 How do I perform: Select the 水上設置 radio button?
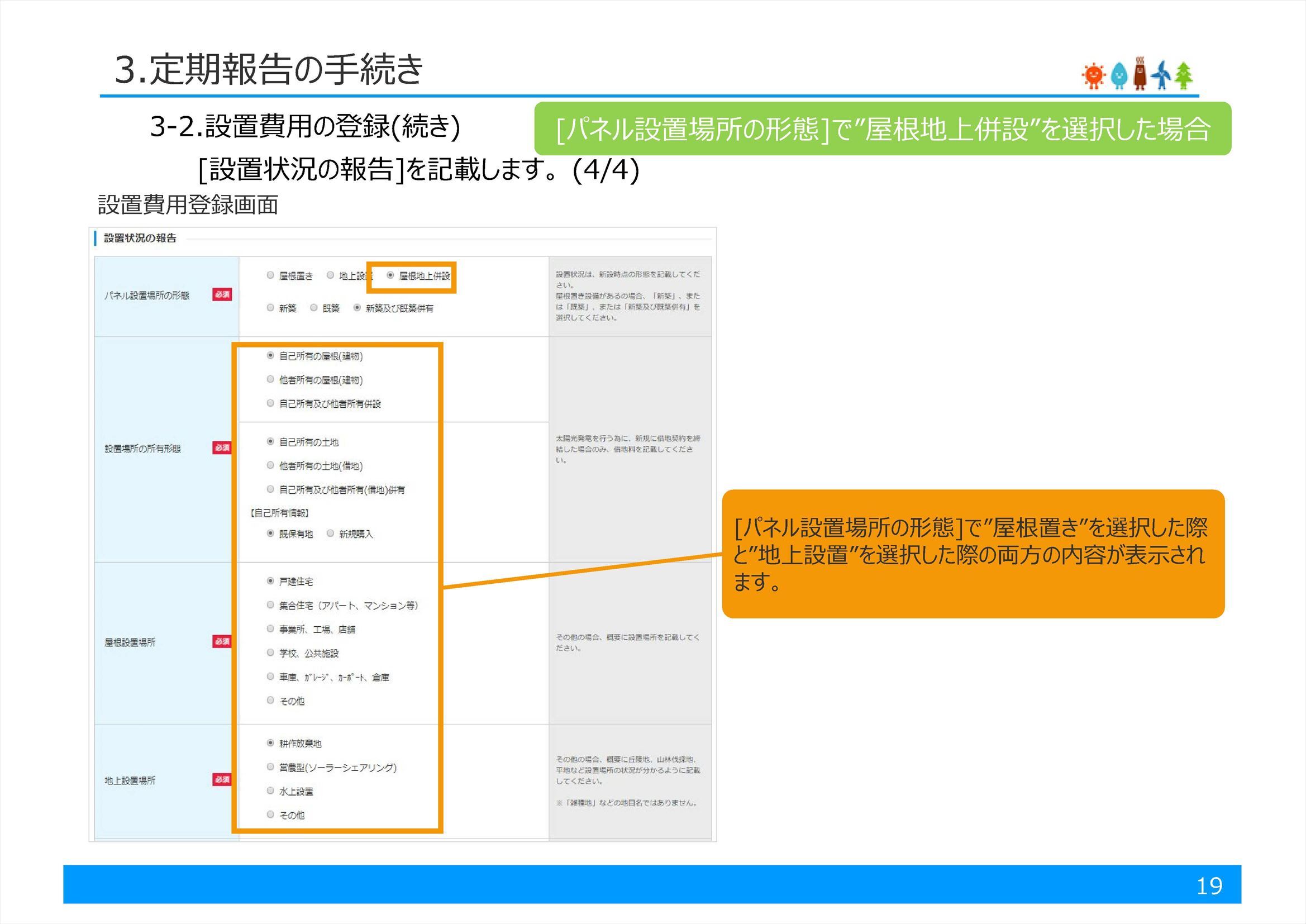pos(271,791)
